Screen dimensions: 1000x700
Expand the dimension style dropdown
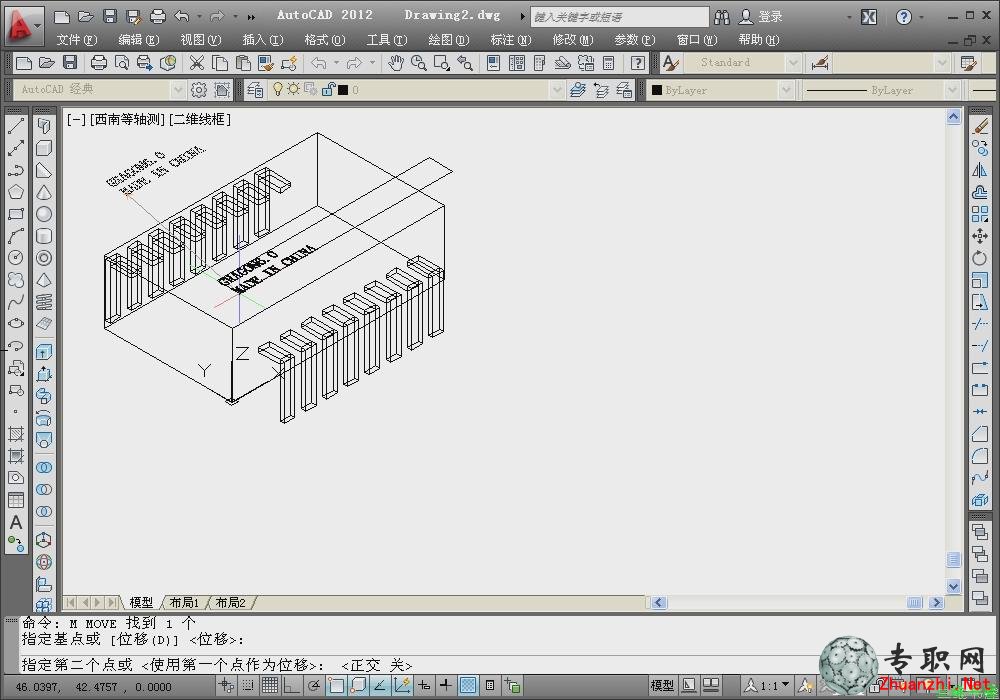[943, 62]
